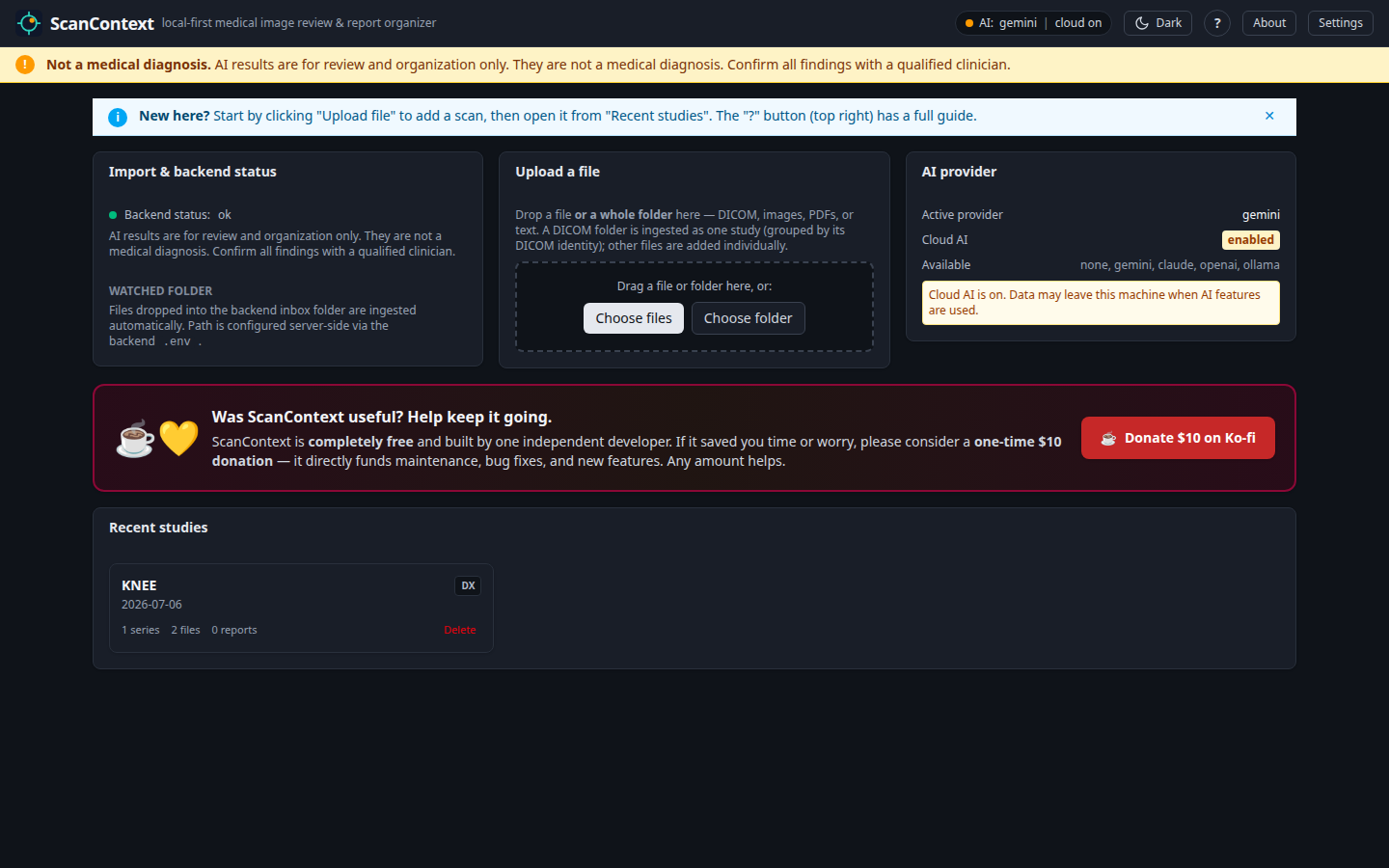Toggle the Dark theme button
Viewport: 1389px width, 868px height.
[x=1157, y=23]
